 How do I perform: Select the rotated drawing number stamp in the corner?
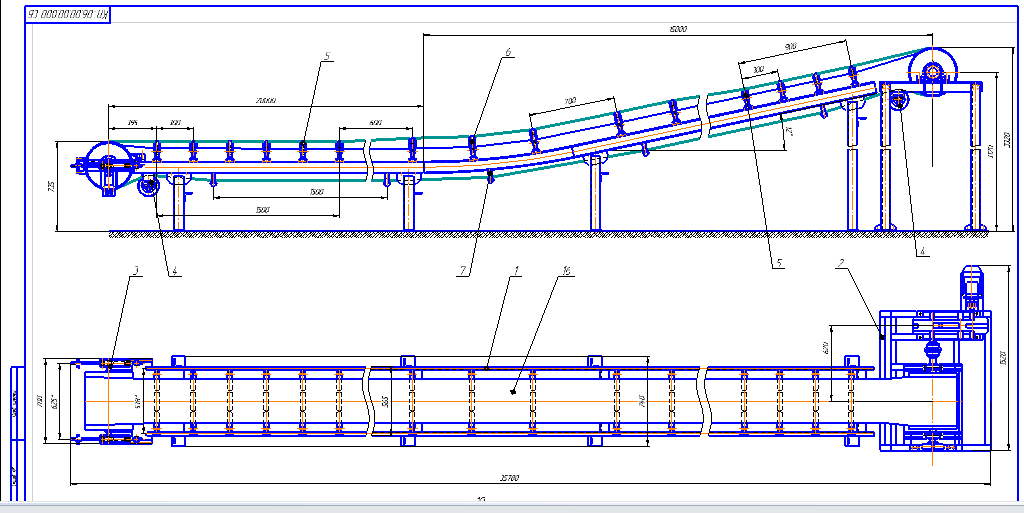pos(68,13)
